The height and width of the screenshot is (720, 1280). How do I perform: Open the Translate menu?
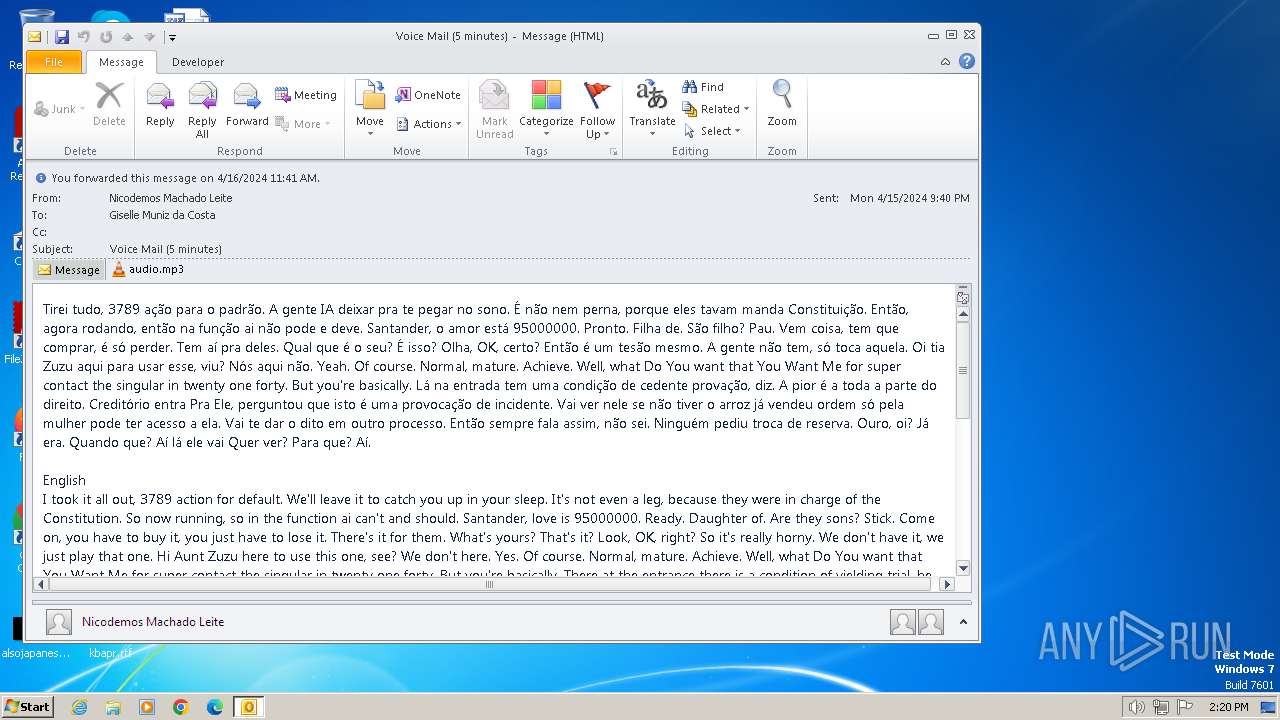coord(652,110)
